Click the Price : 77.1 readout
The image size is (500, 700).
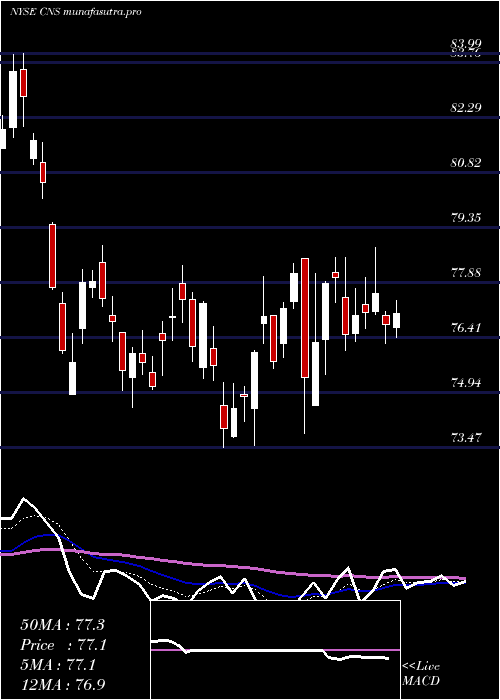pyautogui.click(x=64, y=645)
